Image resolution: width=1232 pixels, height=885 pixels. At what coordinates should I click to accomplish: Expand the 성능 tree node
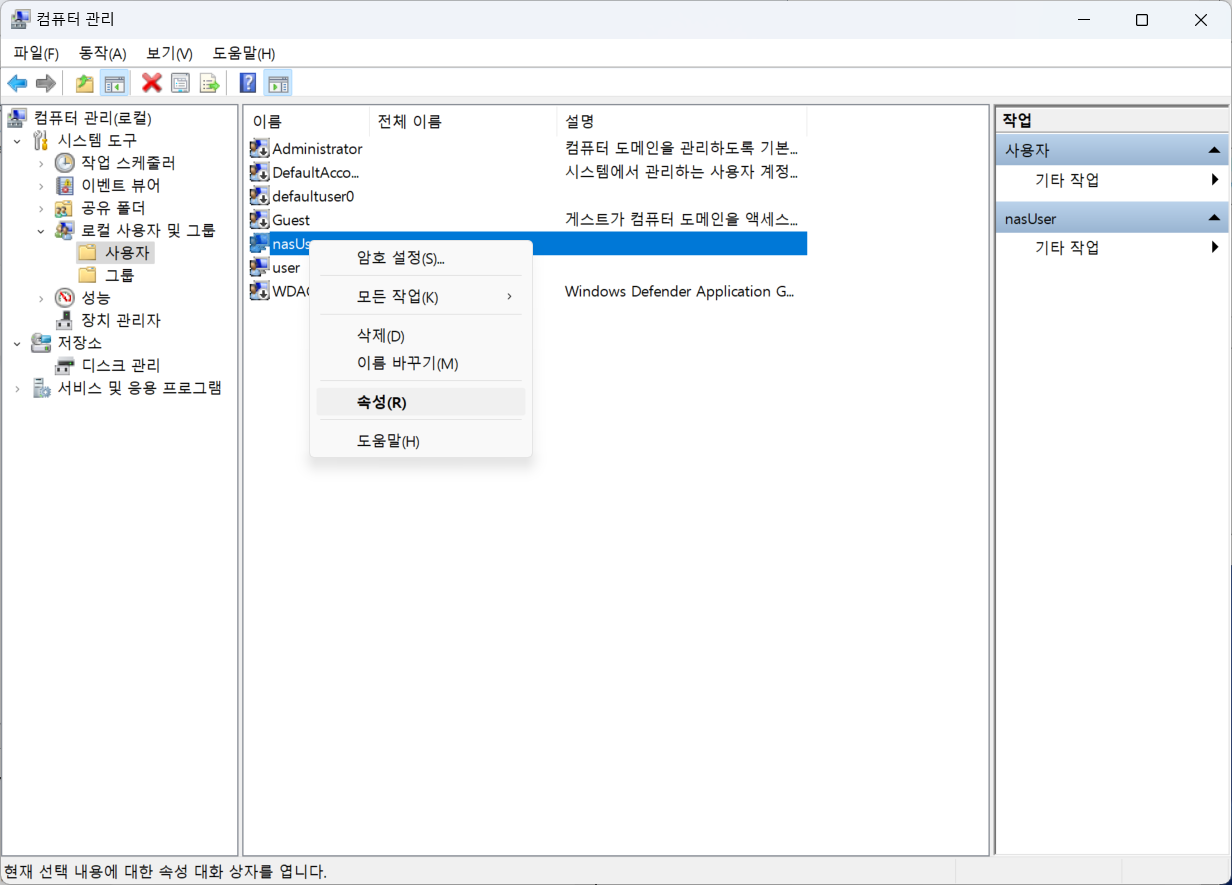(41, 298)
